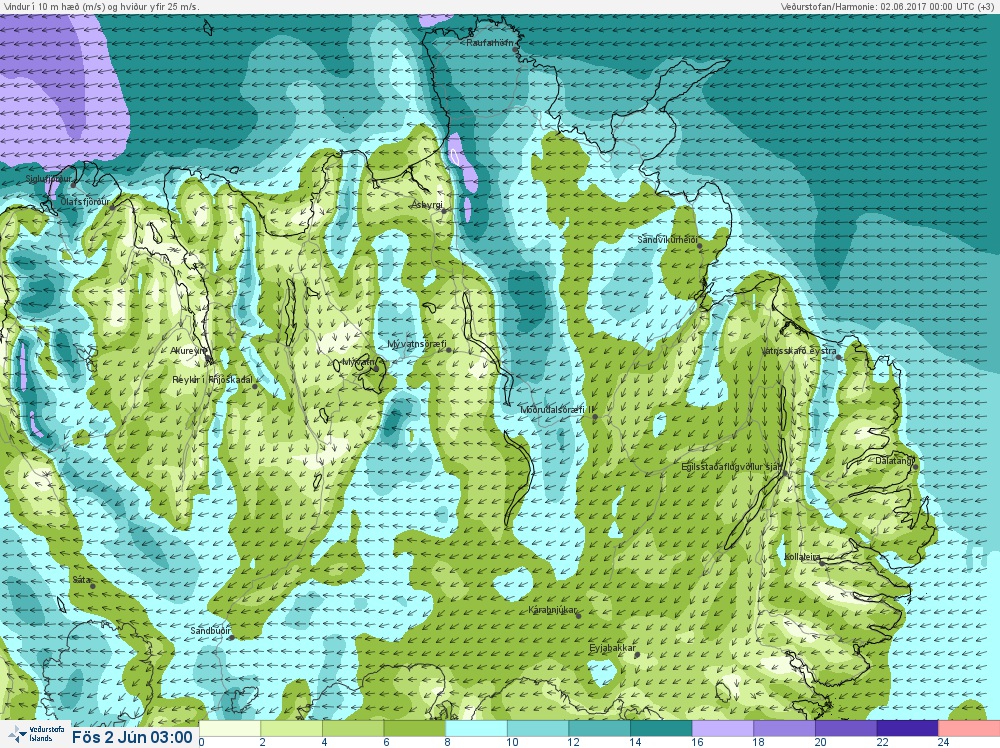Click the Raufarhöfn station label

pyautogui.click(x=489, y=43)
